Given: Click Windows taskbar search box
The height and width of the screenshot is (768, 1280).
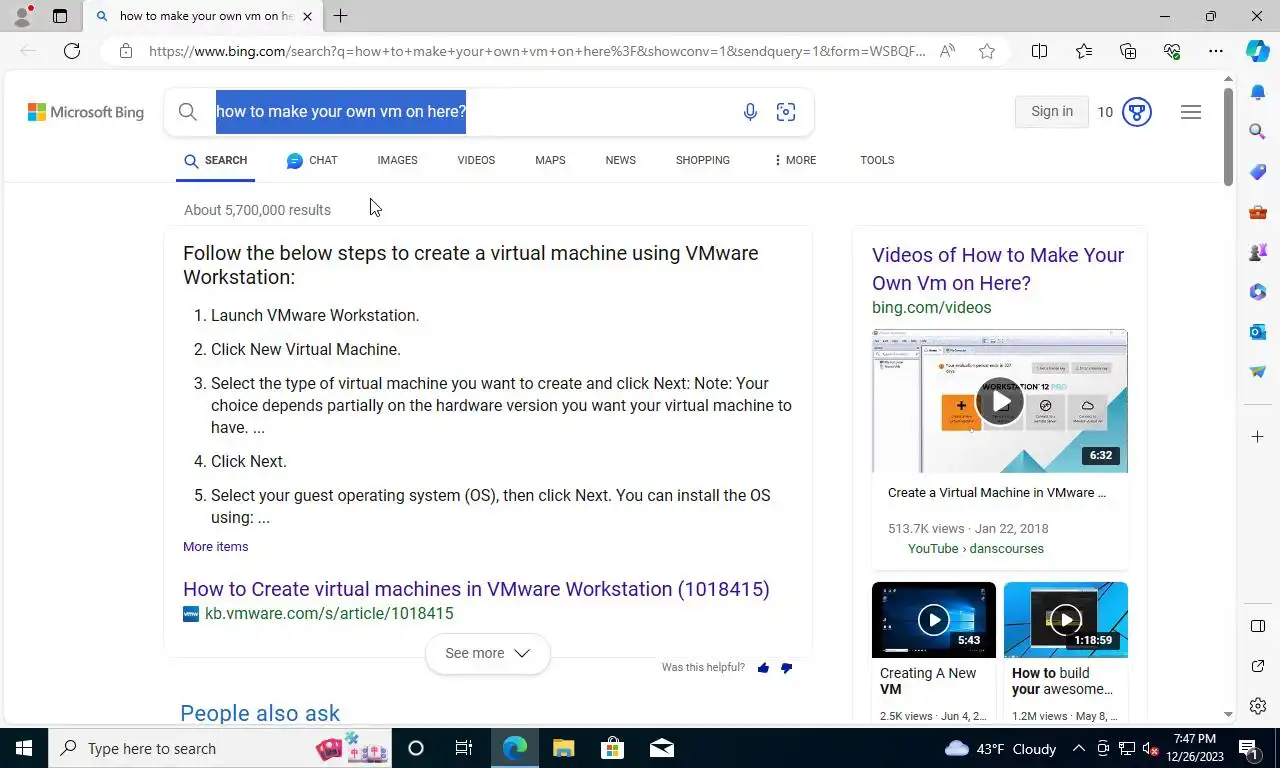Looking at the screenshot, I should click(x=220, y=748).
